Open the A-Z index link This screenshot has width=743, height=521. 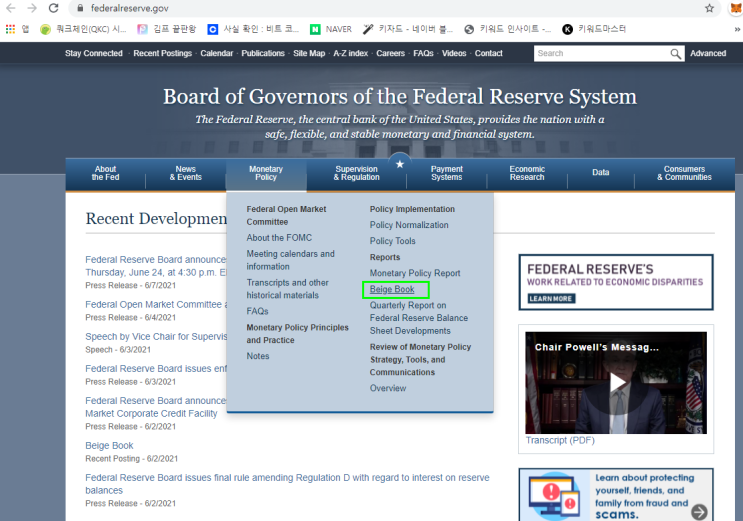(351, 54)
